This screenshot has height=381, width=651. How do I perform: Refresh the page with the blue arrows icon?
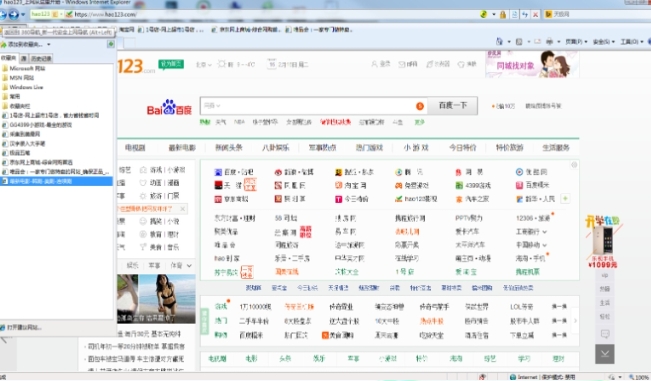coord(525,15)
